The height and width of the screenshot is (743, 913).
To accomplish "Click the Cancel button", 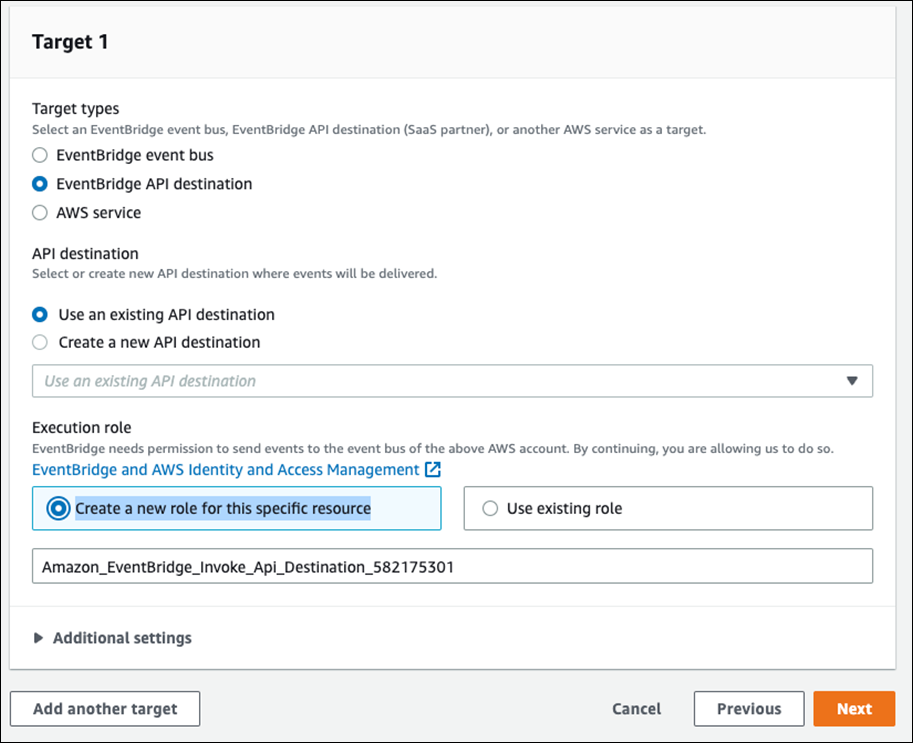I will tap(637, 709).
